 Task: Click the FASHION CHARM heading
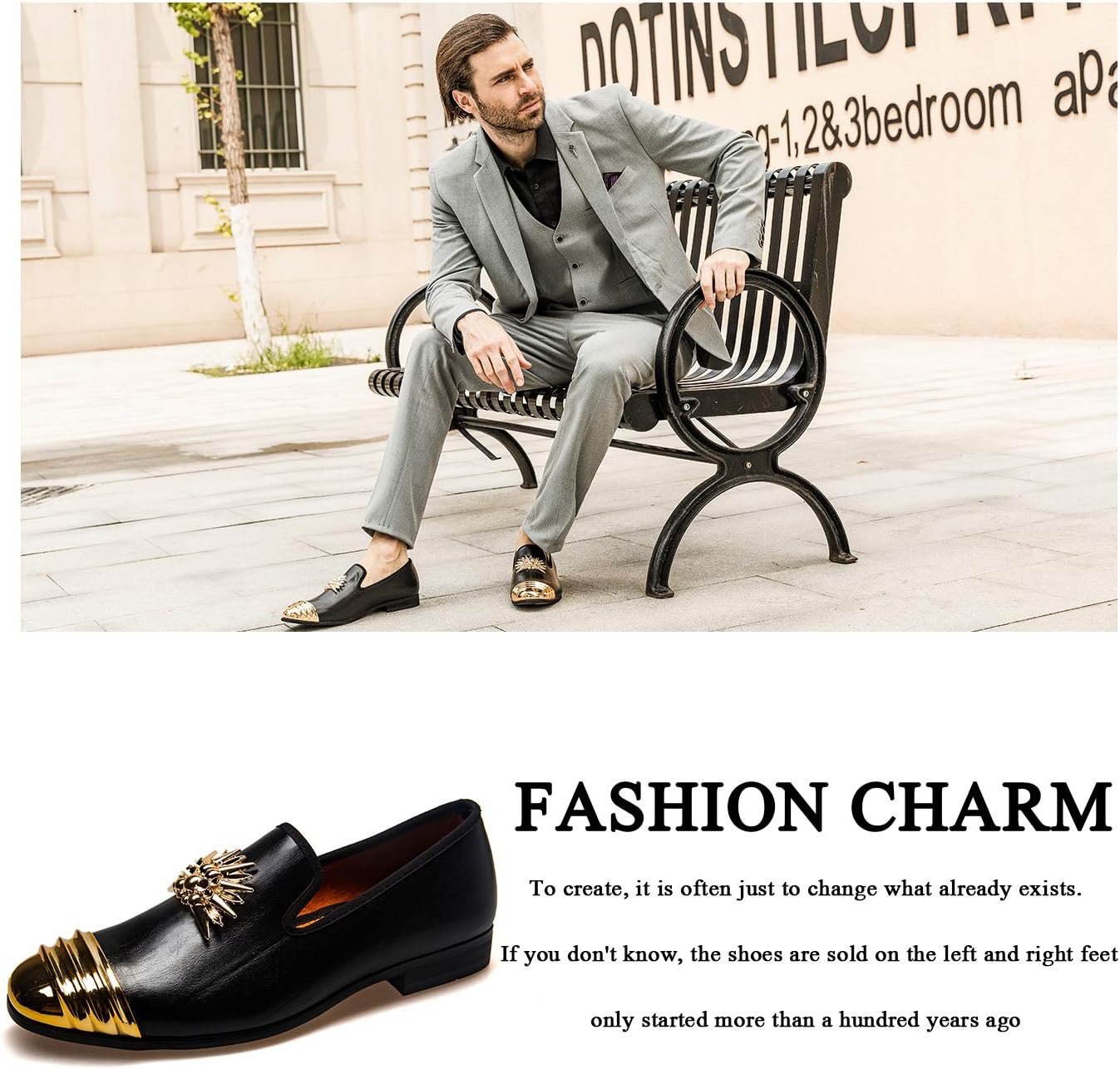(812, 806)
